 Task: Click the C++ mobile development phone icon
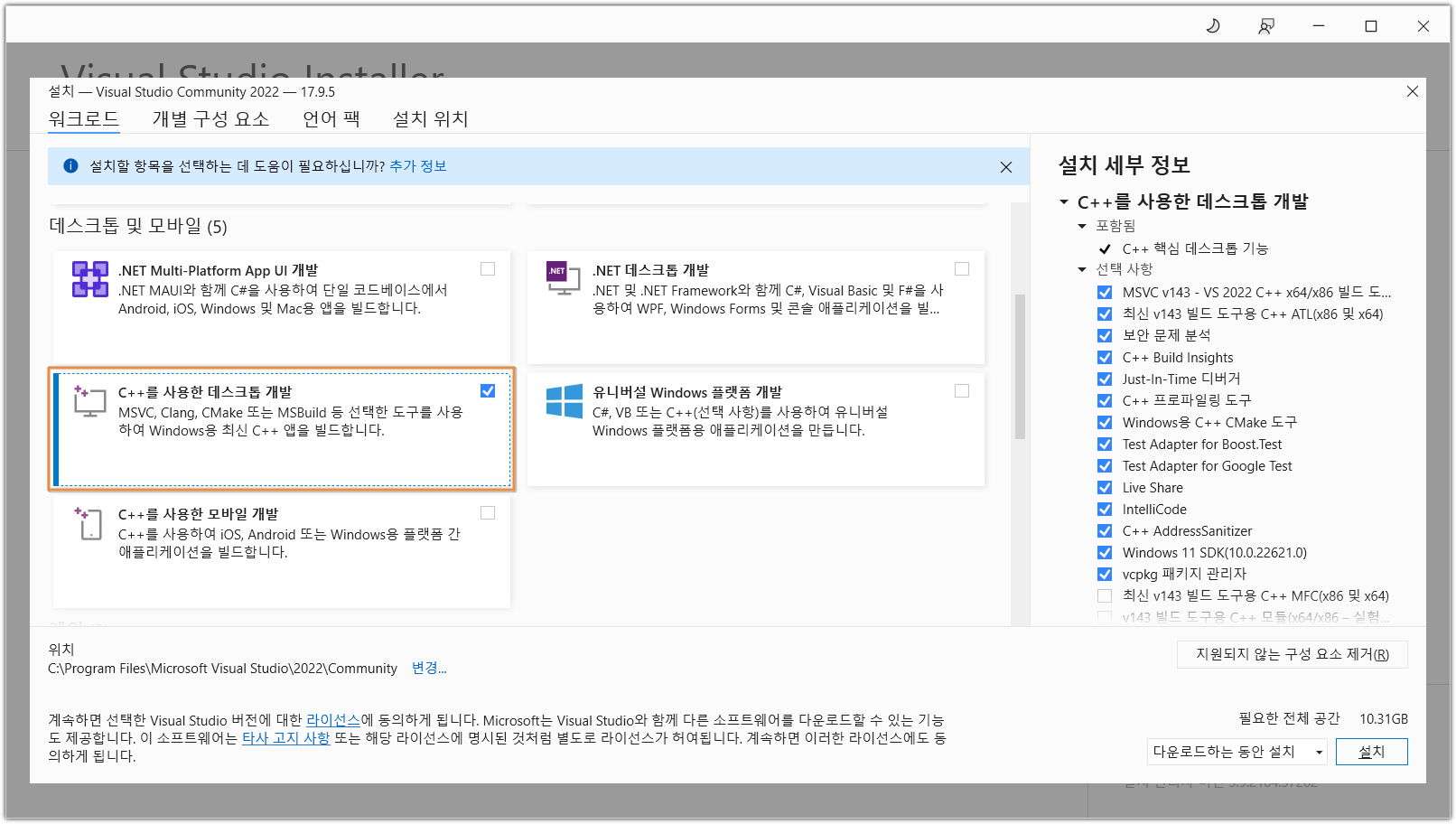point(89,523)
